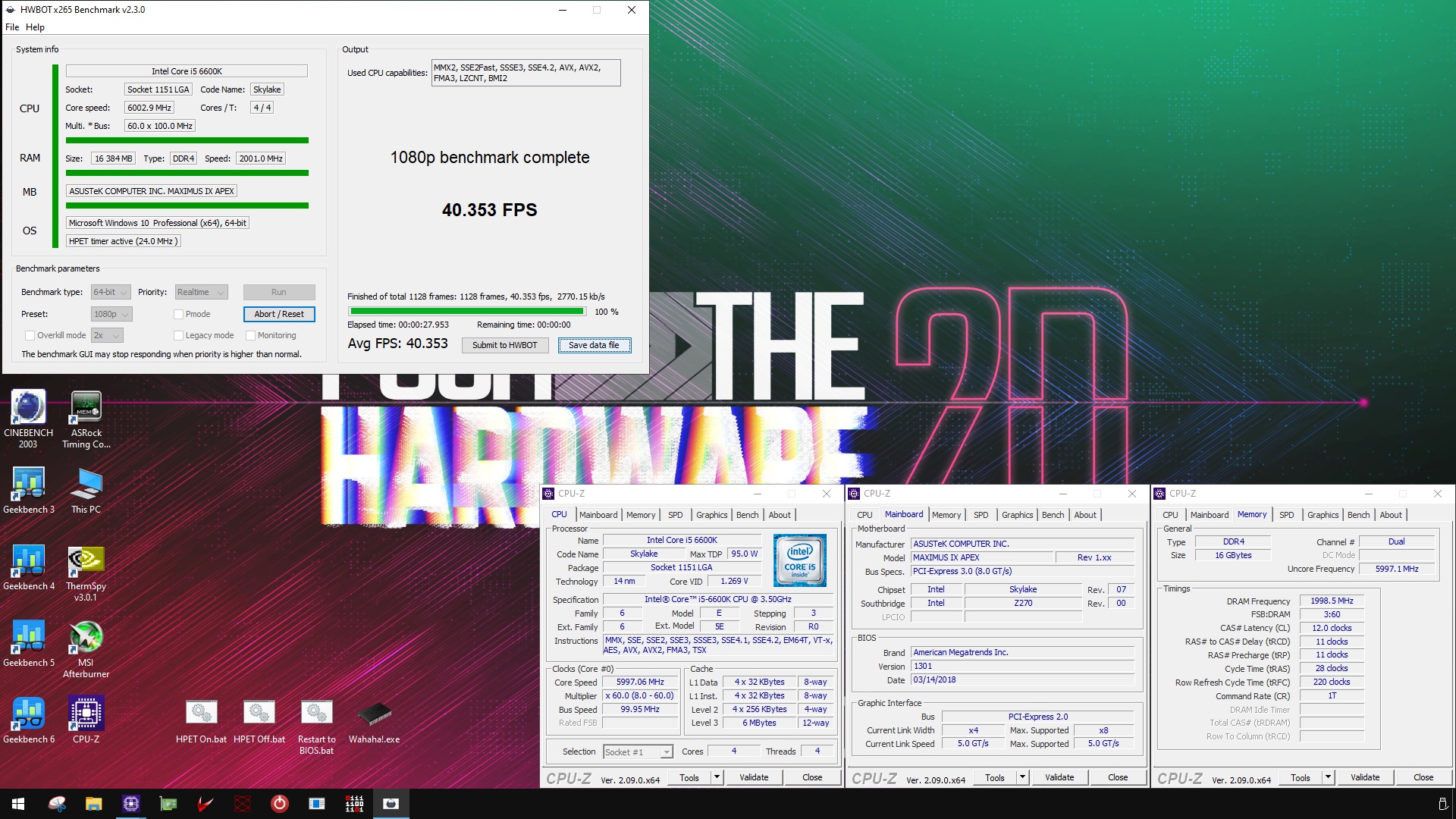The width and height of the screenshot is (1456, 819).
Task: Open the Overkill mode 2x dropdown
Action: [107, 335]
